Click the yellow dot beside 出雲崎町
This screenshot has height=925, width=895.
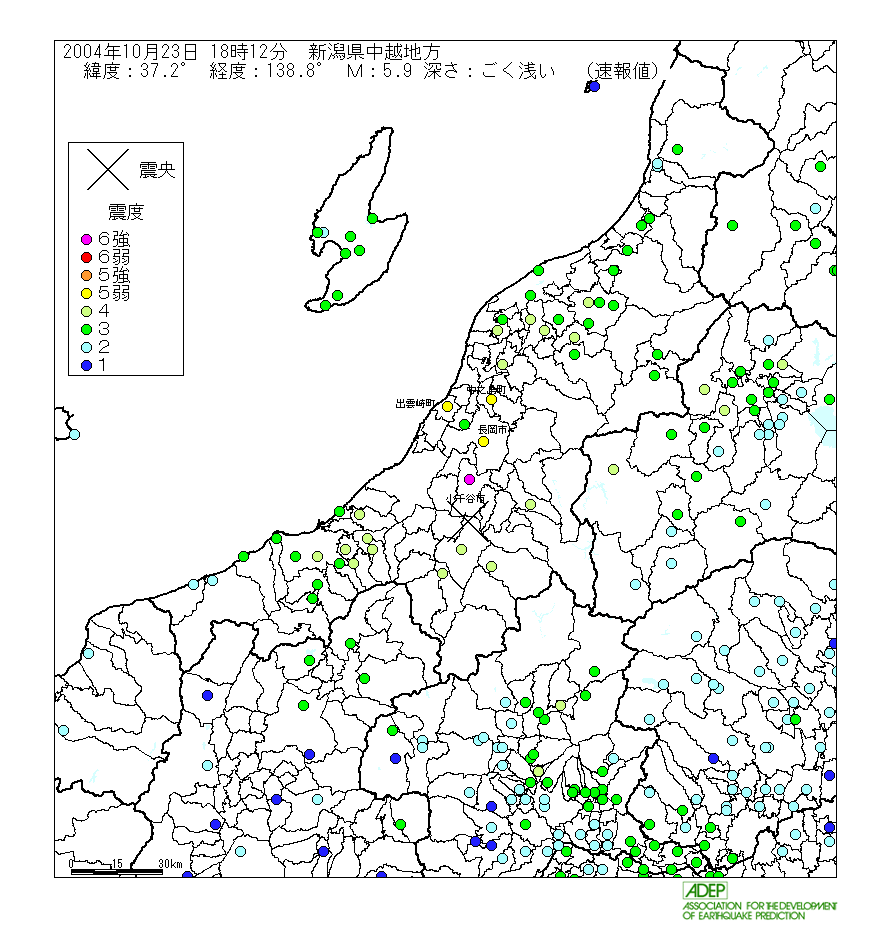tap(447, 406)
